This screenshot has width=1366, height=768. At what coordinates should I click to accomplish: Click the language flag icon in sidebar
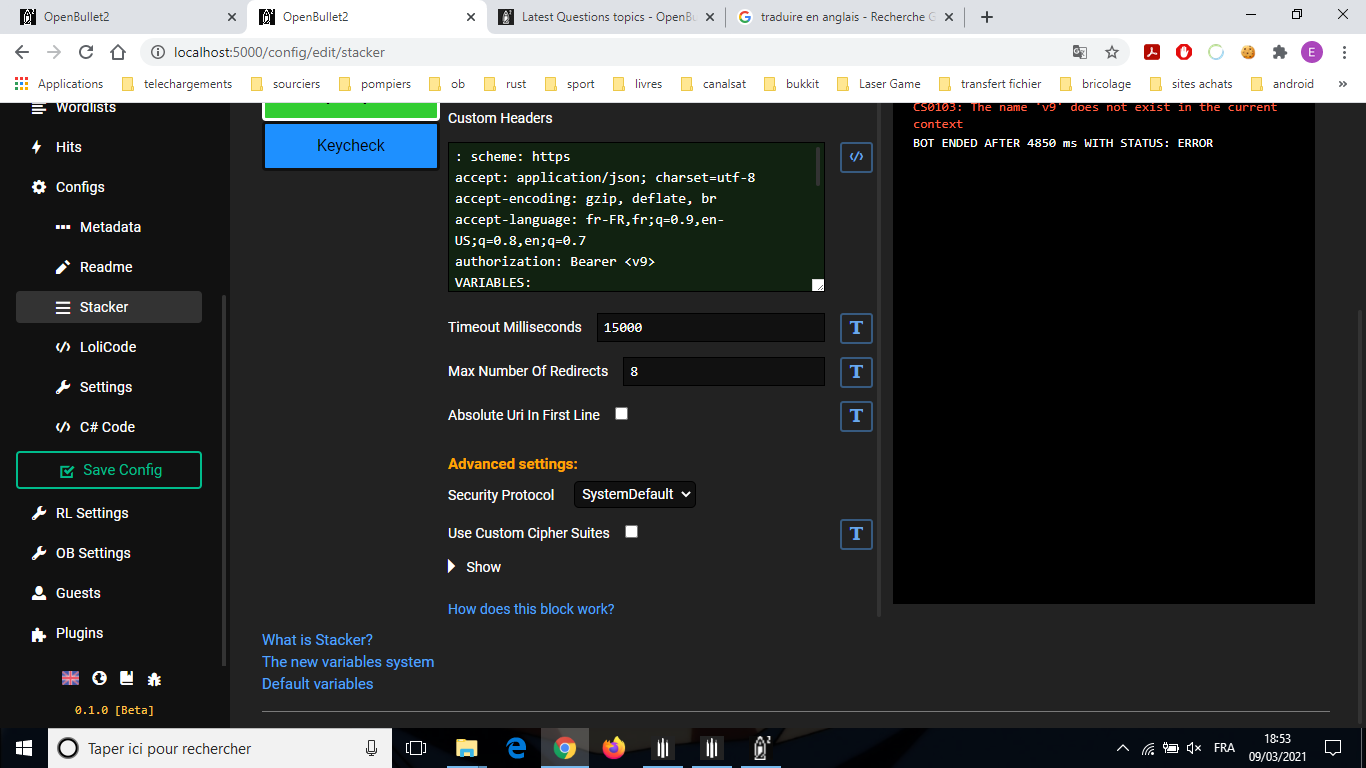click(x=70, y=678)
